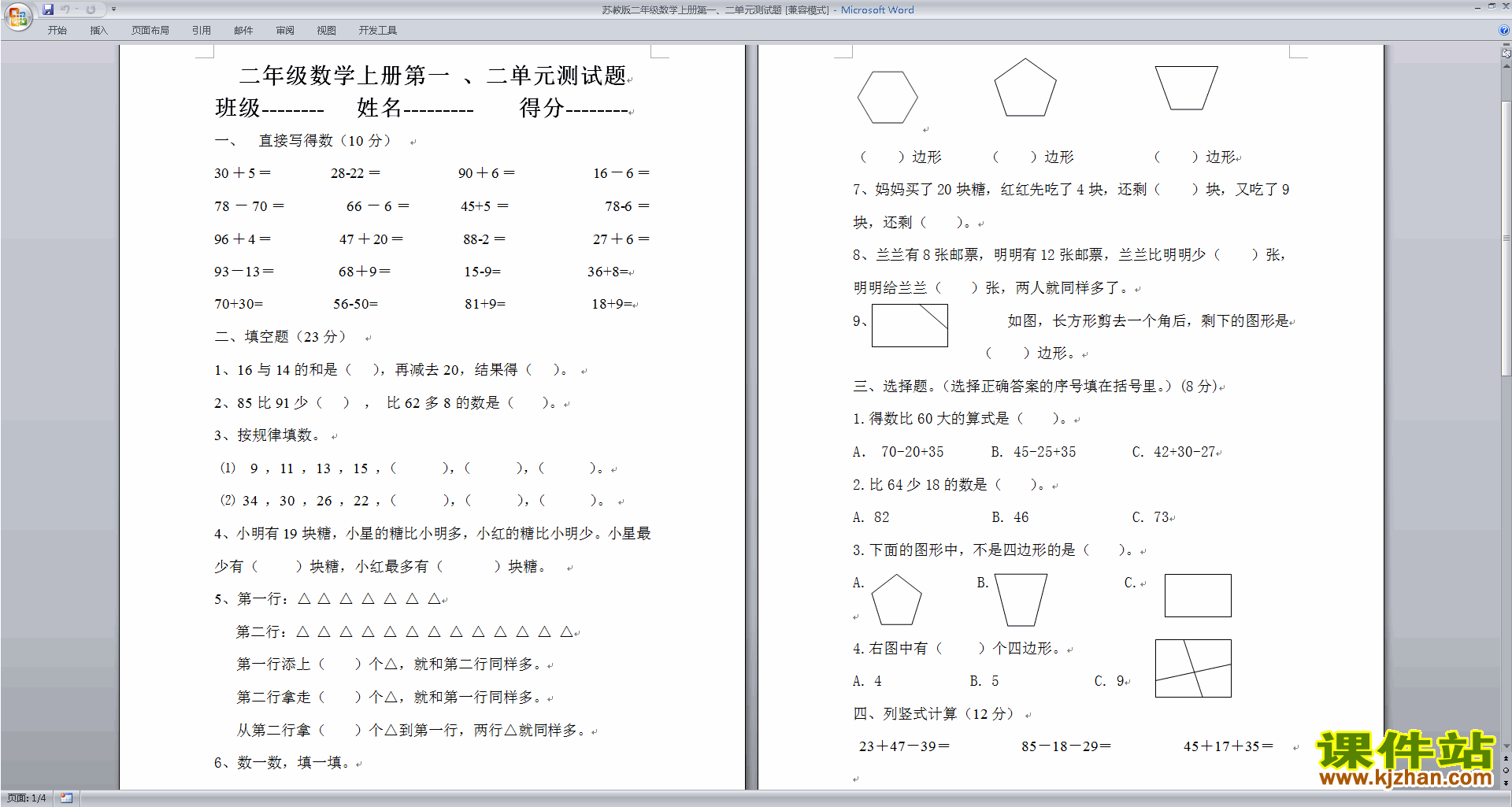Click the sequence 34，30，26，22
Image resolution: width=1512 pixels, height=807 pixels.
306,501
